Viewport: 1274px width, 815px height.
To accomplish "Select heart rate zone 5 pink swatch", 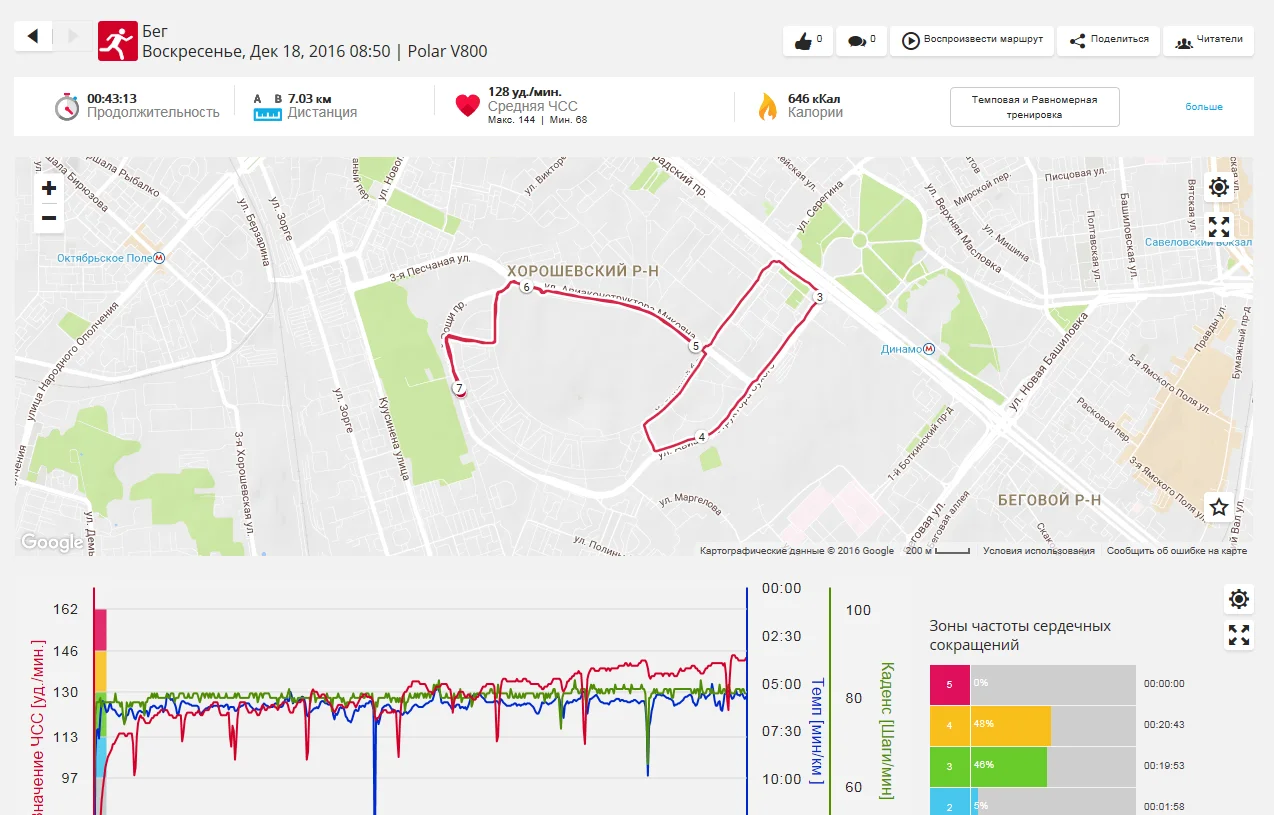I will tap(949, 685).
